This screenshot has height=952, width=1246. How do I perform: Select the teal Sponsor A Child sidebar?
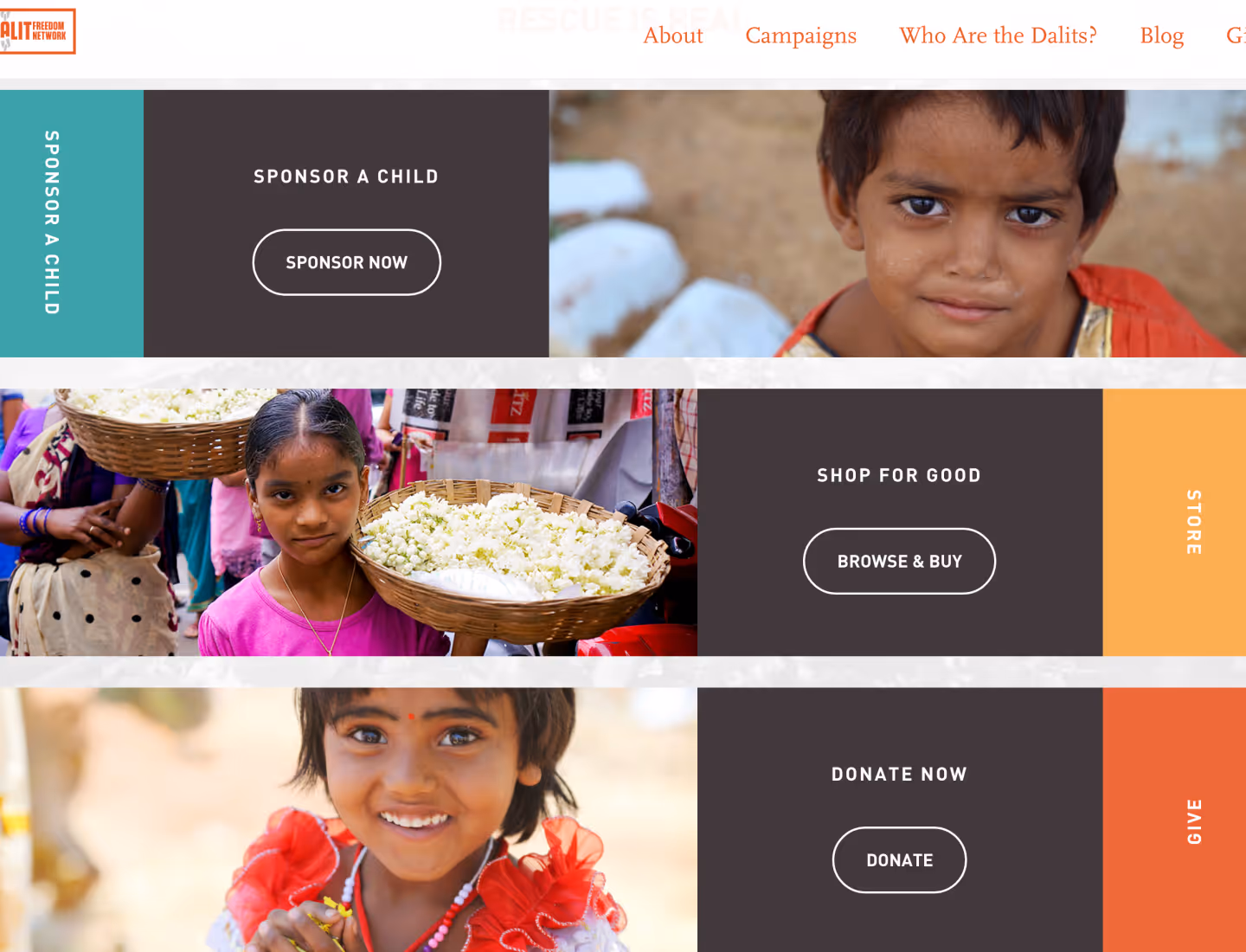click(x=72, y=223)
